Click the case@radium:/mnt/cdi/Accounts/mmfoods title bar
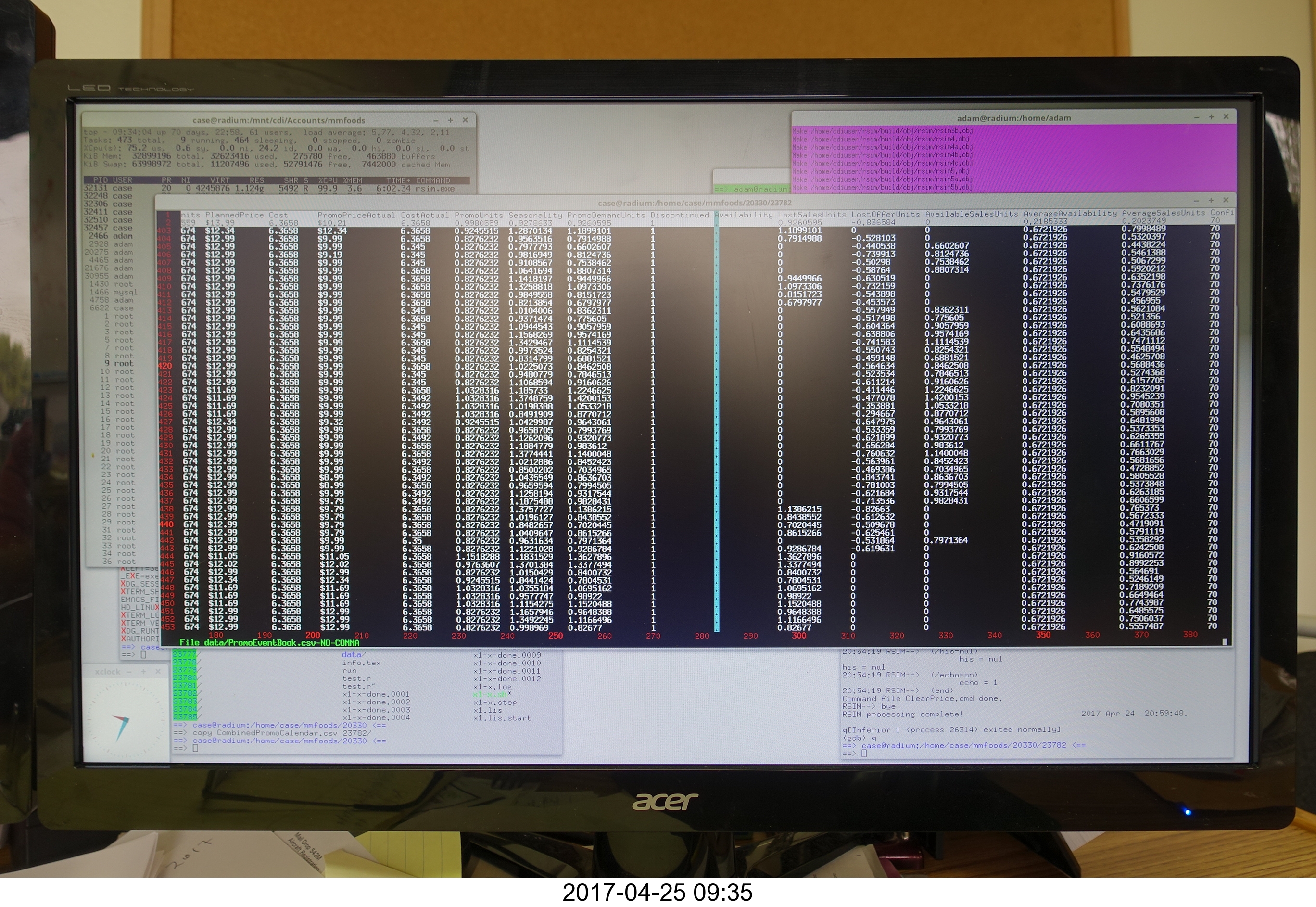Viewport: 1316px width, 907px height. [x=278, y=120]
